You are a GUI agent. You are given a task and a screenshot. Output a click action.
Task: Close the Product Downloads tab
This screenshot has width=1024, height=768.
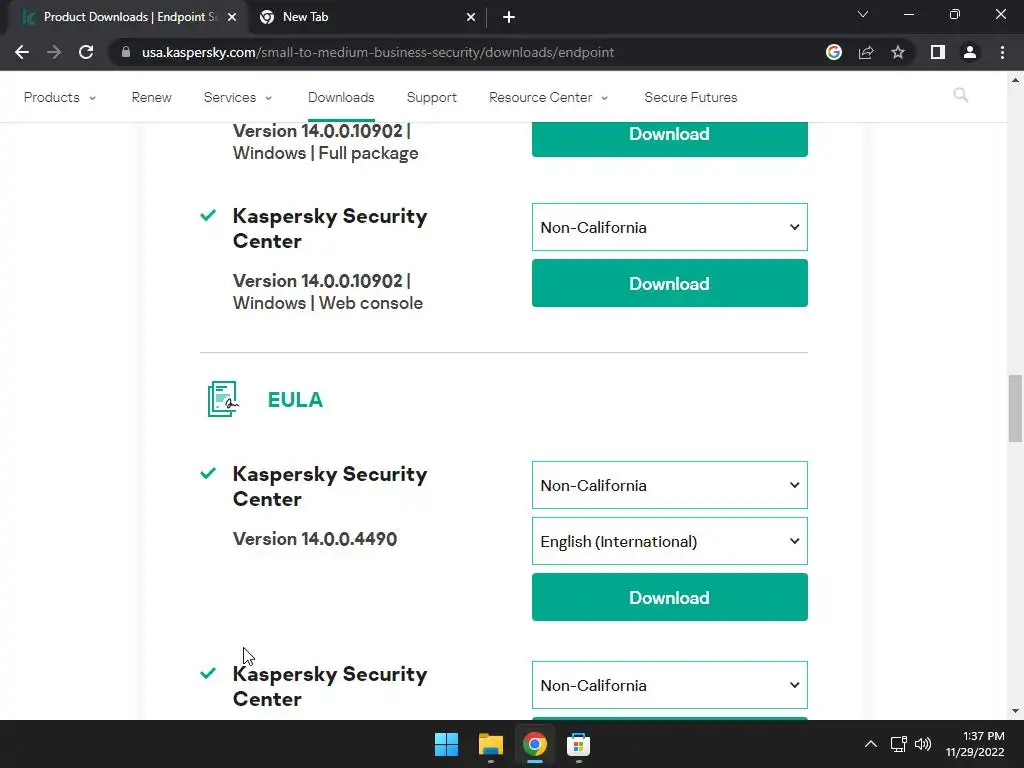point(232,17)
